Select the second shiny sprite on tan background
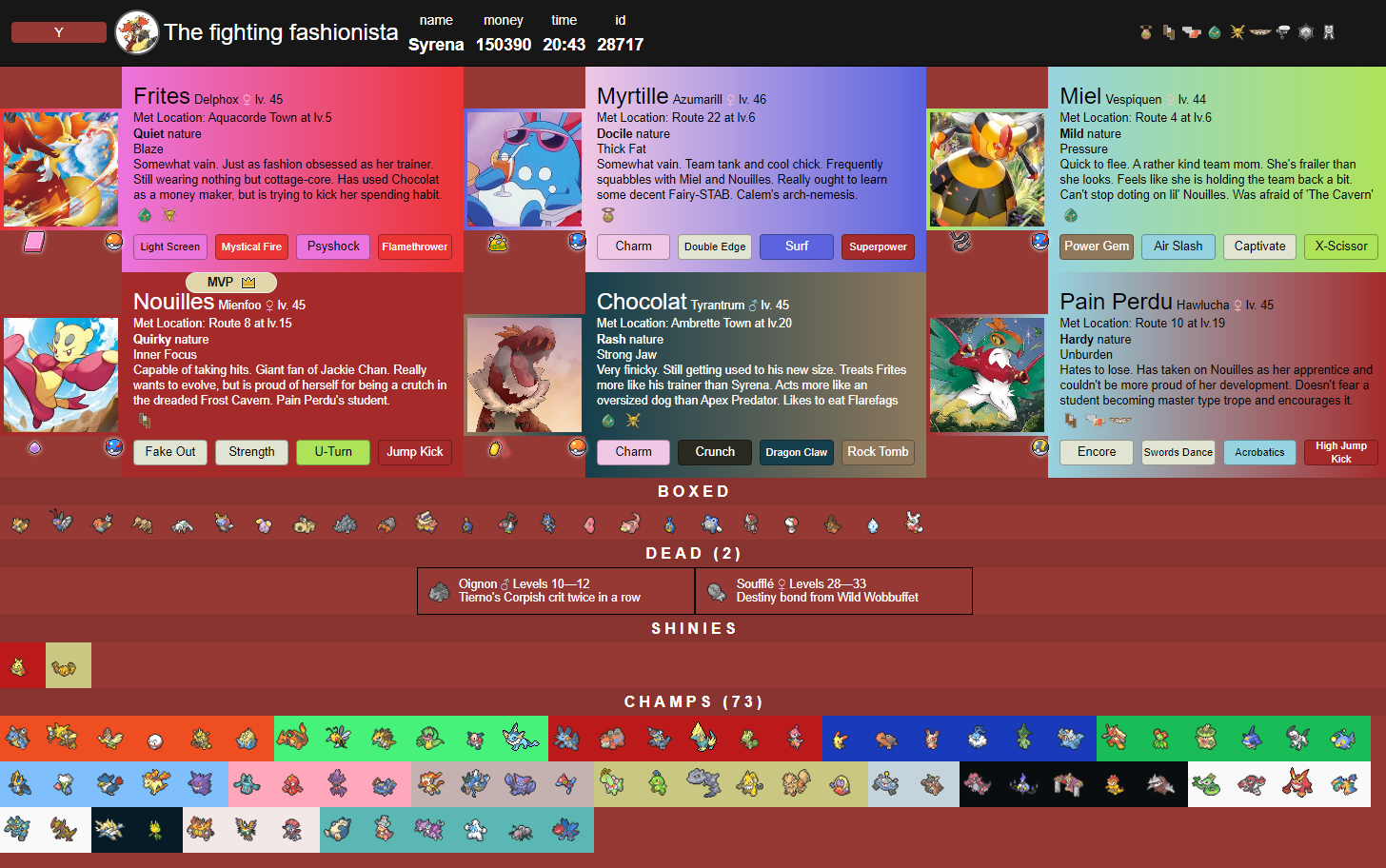 click(65, 666)
